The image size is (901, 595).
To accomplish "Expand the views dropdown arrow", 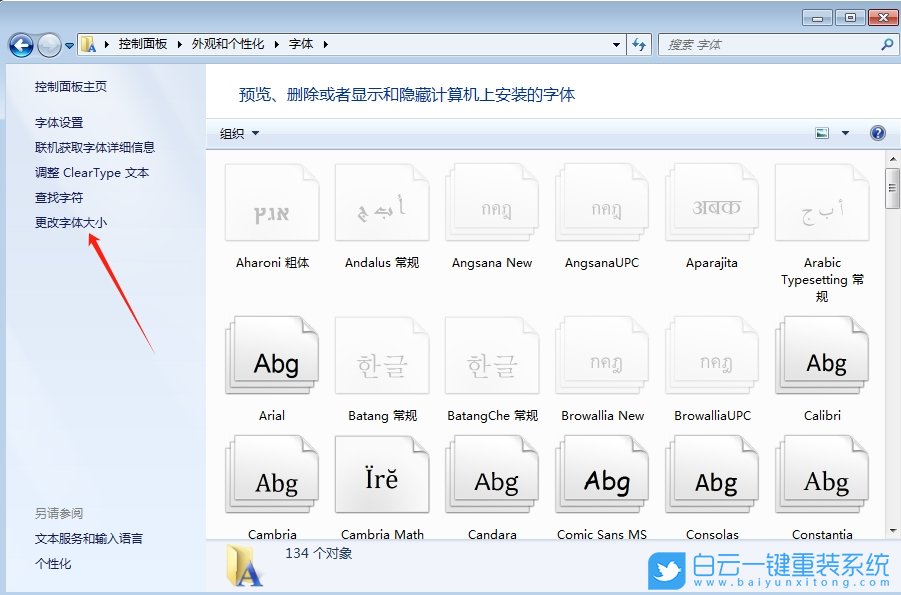I will point(843,132).
